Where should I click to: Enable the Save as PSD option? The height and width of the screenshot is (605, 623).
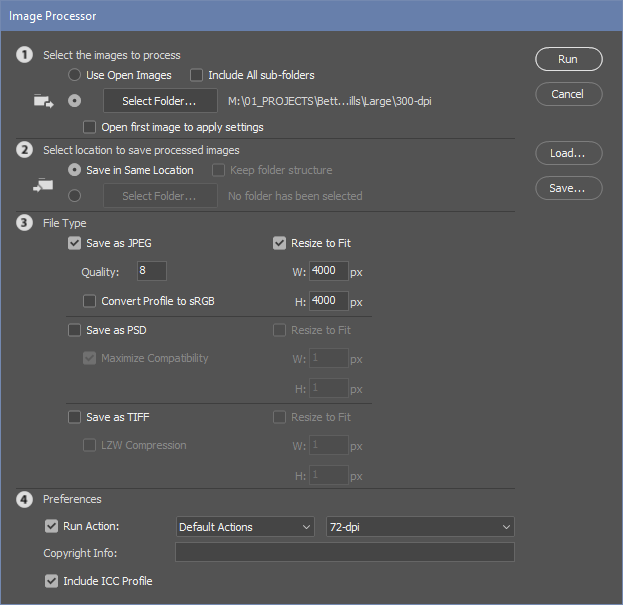coord(74,330)
